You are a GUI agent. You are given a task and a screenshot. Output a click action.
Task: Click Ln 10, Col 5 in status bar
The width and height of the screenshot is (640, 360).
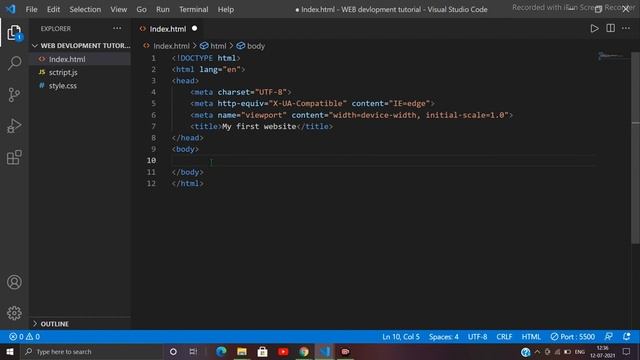(400, 337)
